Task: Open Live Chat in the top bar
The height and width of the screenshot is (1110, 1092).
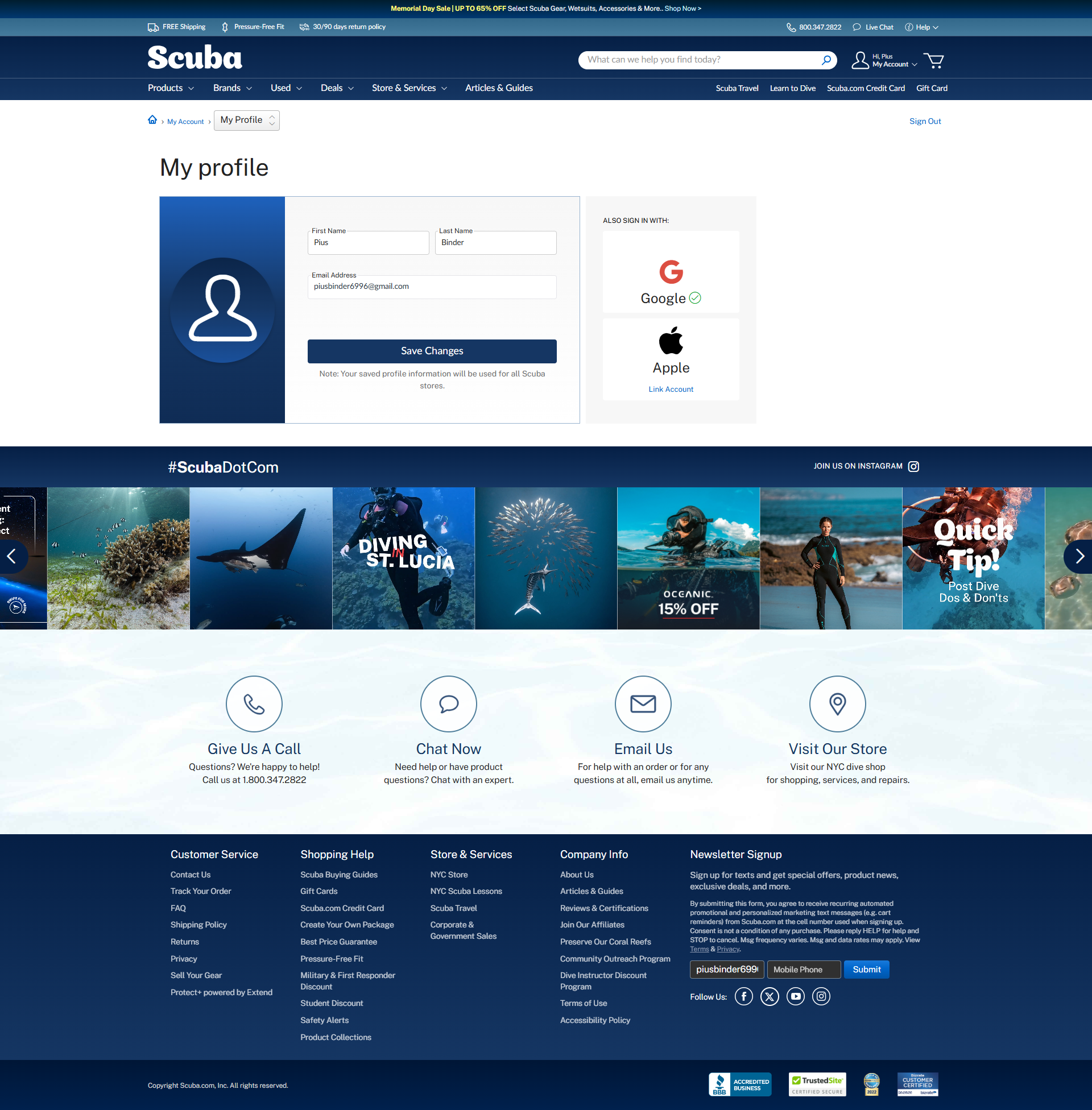Action: click(x=872, y=27)
